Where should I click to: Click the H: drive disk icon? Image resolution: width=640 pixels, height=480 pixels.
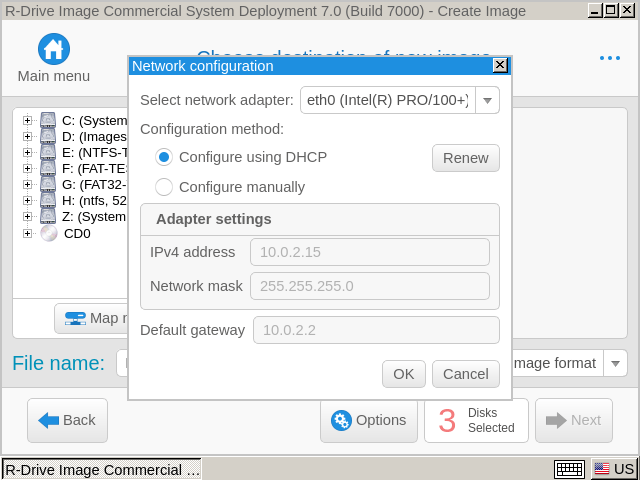coord(48,200)
